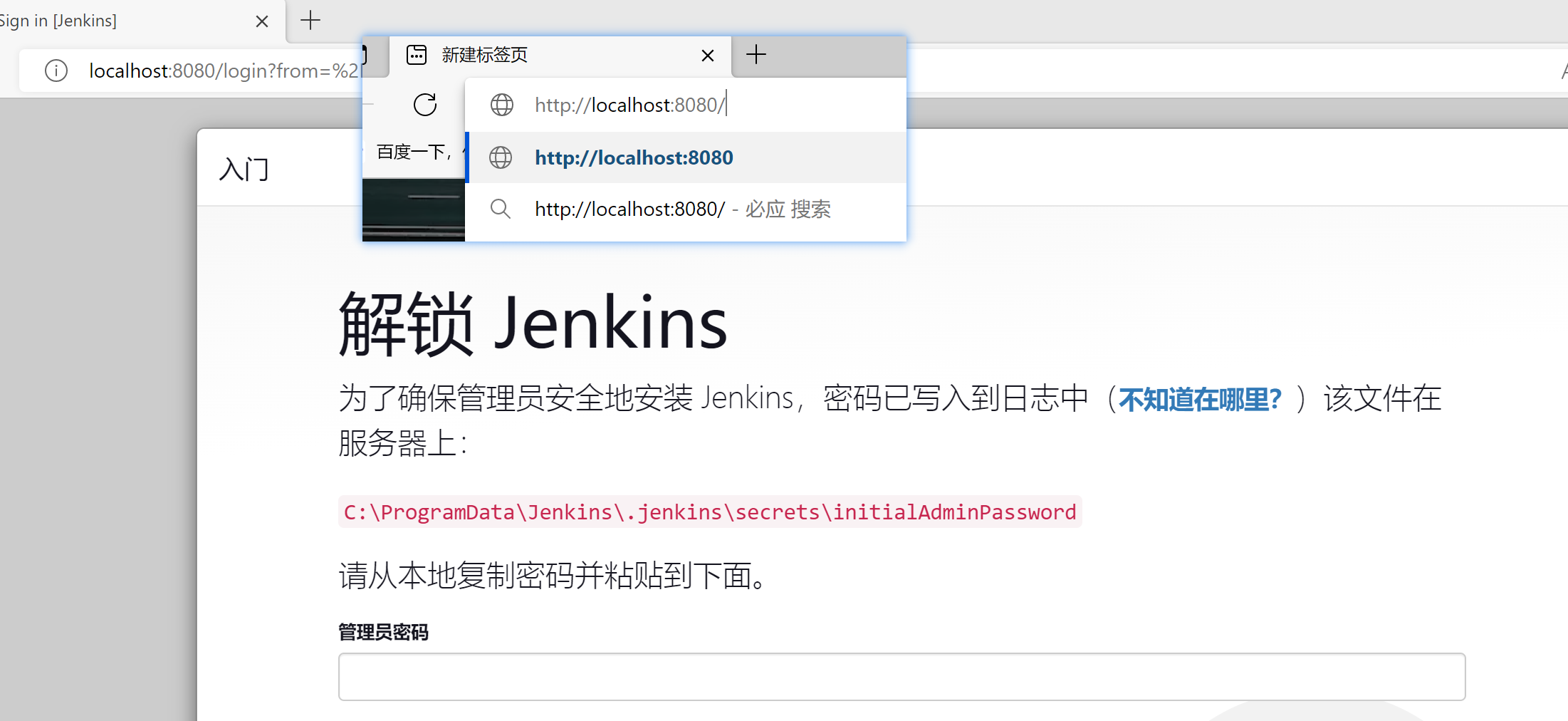Click the globe icon beside the highlighted localhost suggestion

click(501, 157)
